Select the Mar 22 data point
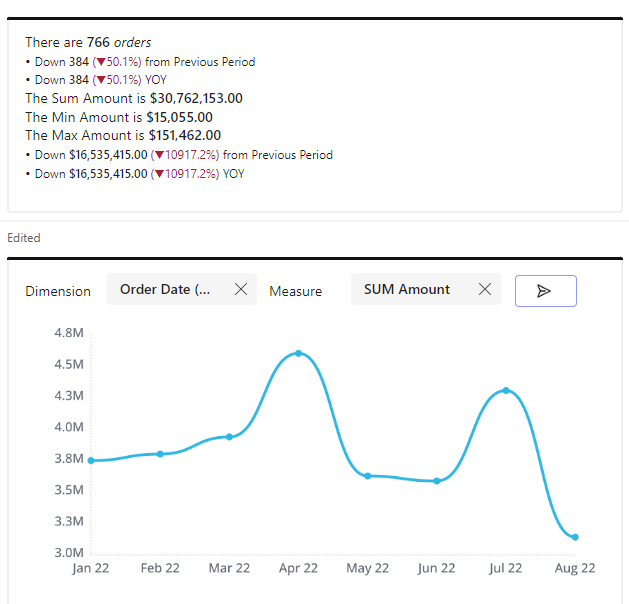 click(229, 437)
